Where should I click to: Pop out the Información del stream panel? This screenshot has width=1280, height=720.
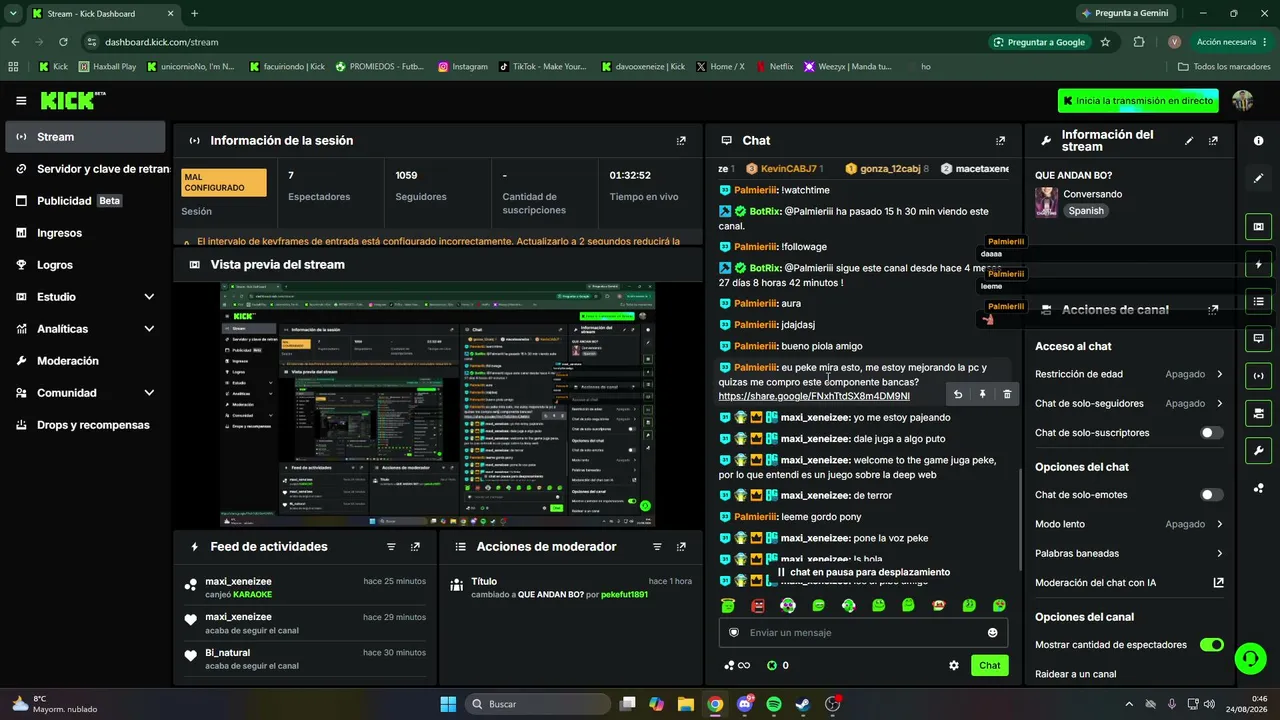tap(1213, 141)
